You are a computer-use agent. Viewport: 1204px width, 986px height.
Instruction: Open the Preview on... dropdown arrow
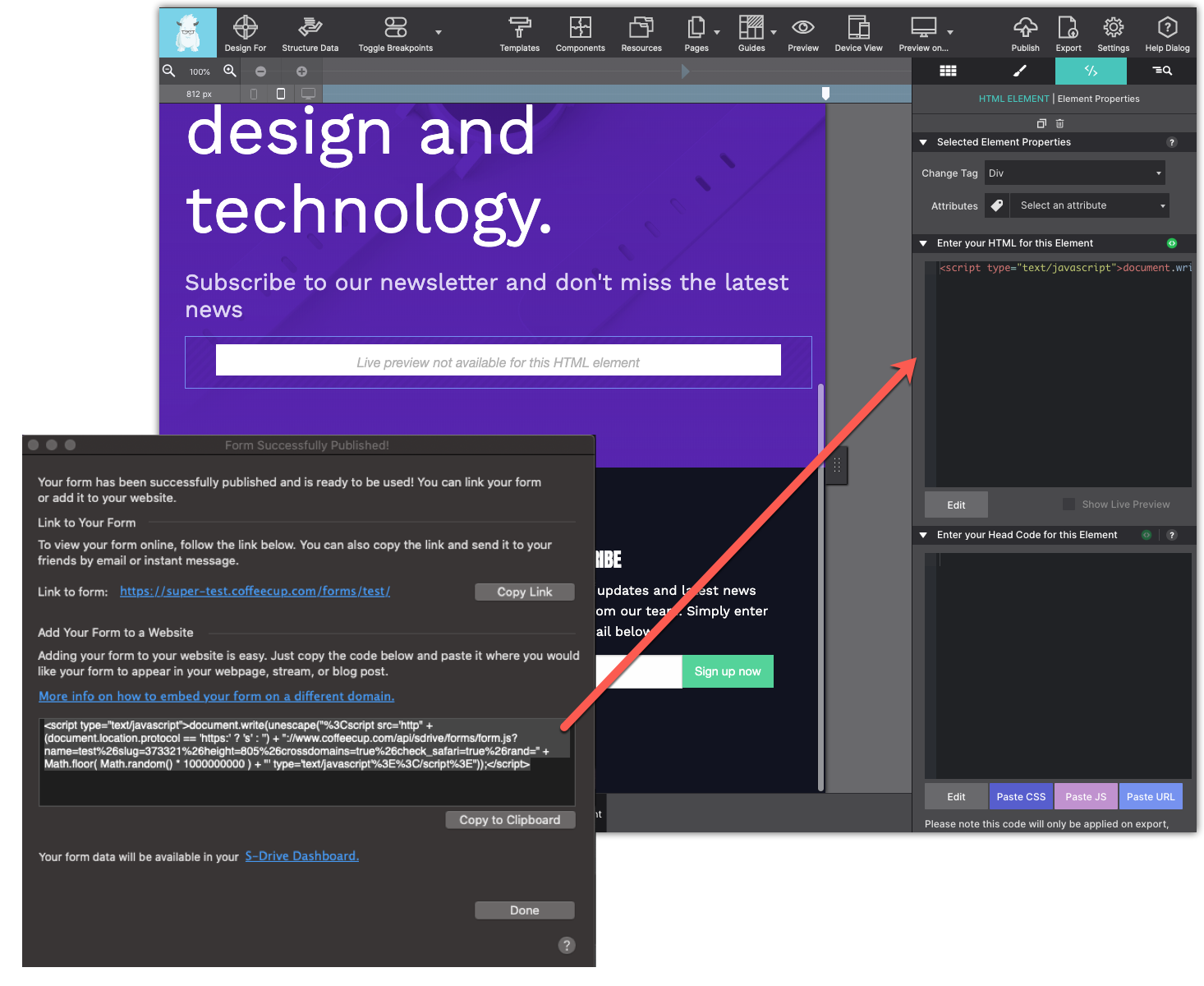point(950,33)
